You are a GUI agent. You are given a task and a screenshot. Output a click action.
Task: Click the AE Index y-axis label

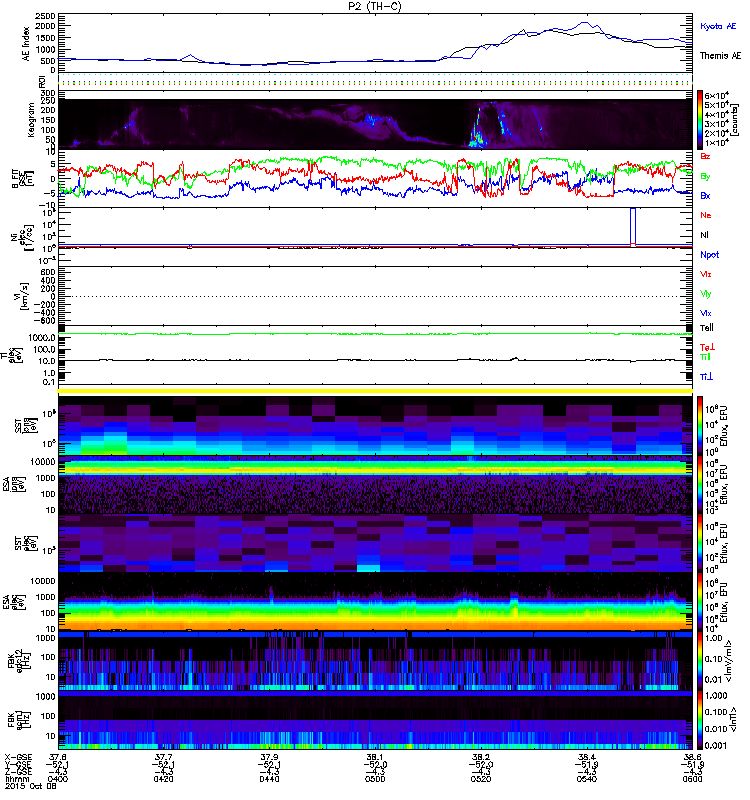click(x=27, y=44)
